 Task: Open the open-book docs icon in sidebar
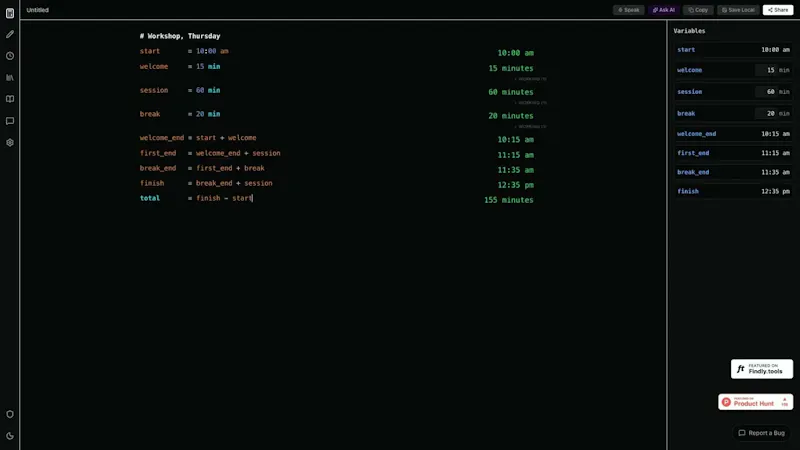point(10,99)
